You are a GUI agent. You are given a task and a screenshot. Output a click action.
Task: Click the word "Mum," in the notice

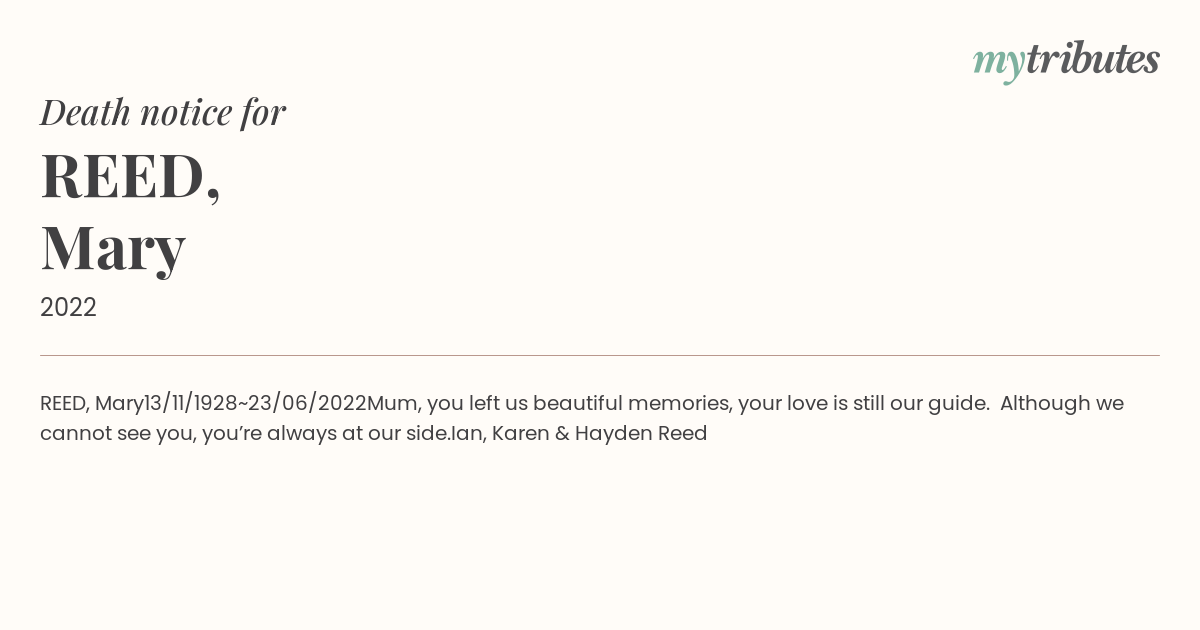pos(394,404)
